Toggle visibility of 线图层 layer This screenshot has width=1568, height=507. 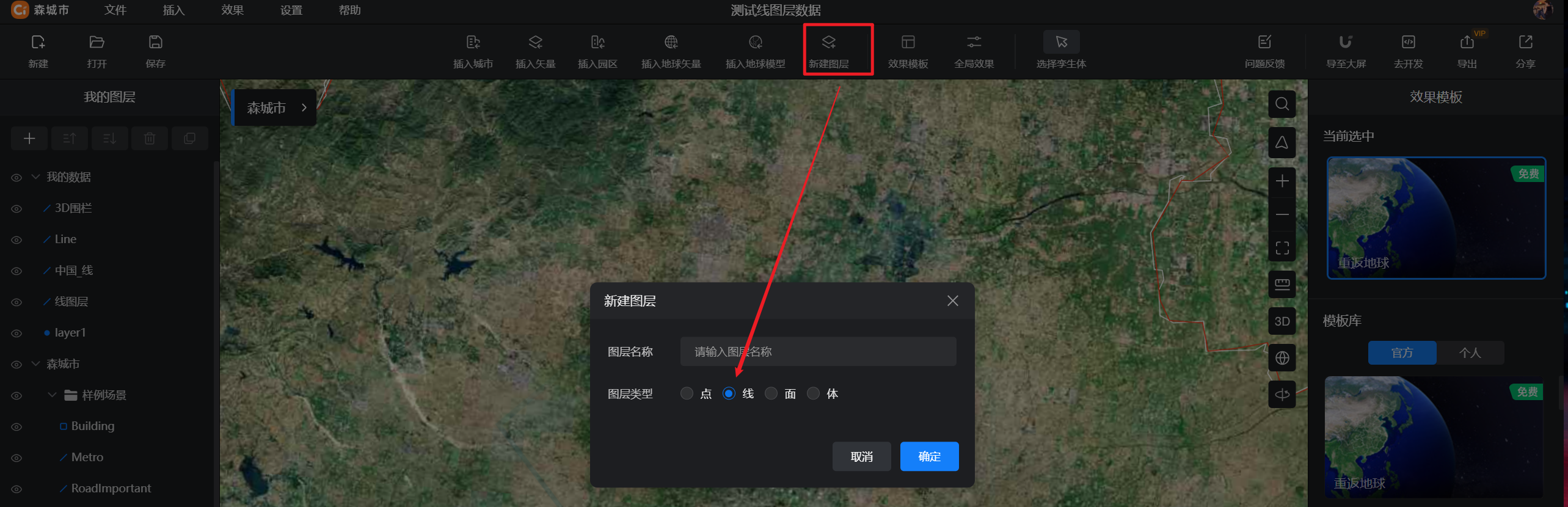click(x=16, y=302)
